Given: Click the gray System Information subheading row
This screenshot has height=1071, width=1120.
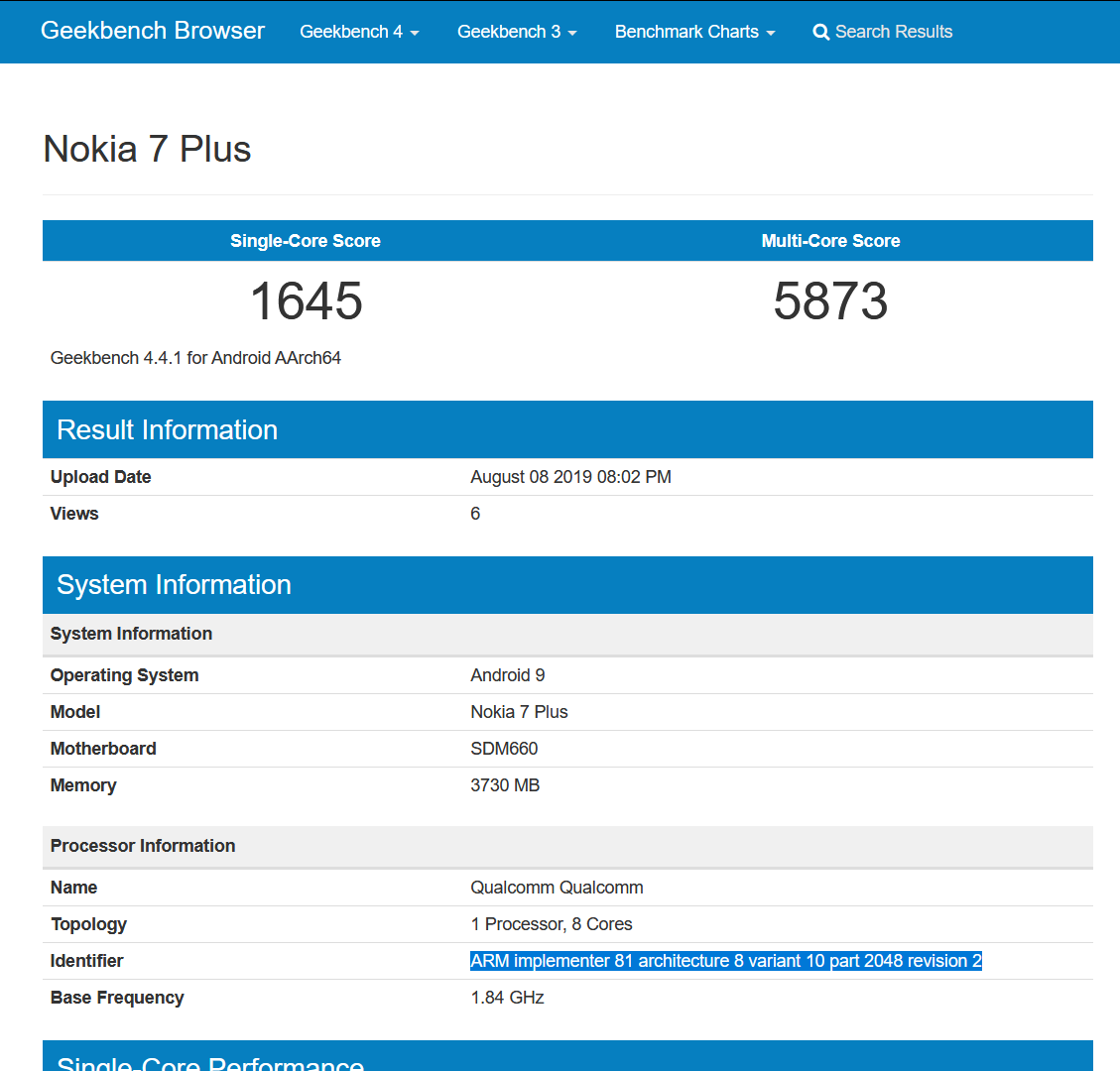Looking at the screenshot, I should [x=567, y=634].
